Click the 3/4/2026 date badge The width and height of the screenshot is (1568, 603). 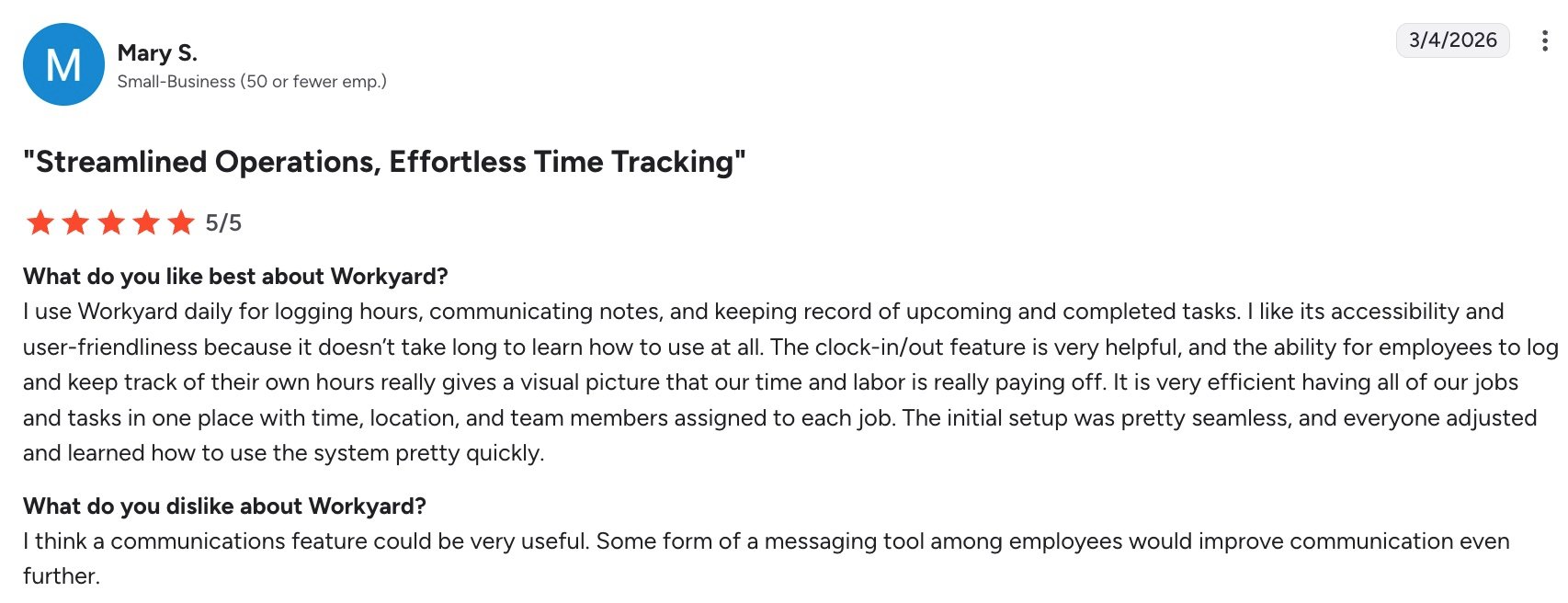[x=1452, y=40]
